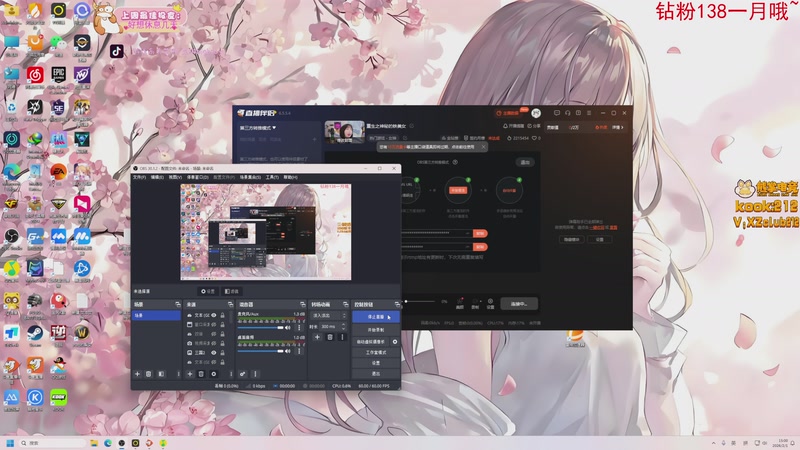The image size is (800, 450).
Task: Open the 录制 record icon in the live companion's bottom bar
Action: 475,304
